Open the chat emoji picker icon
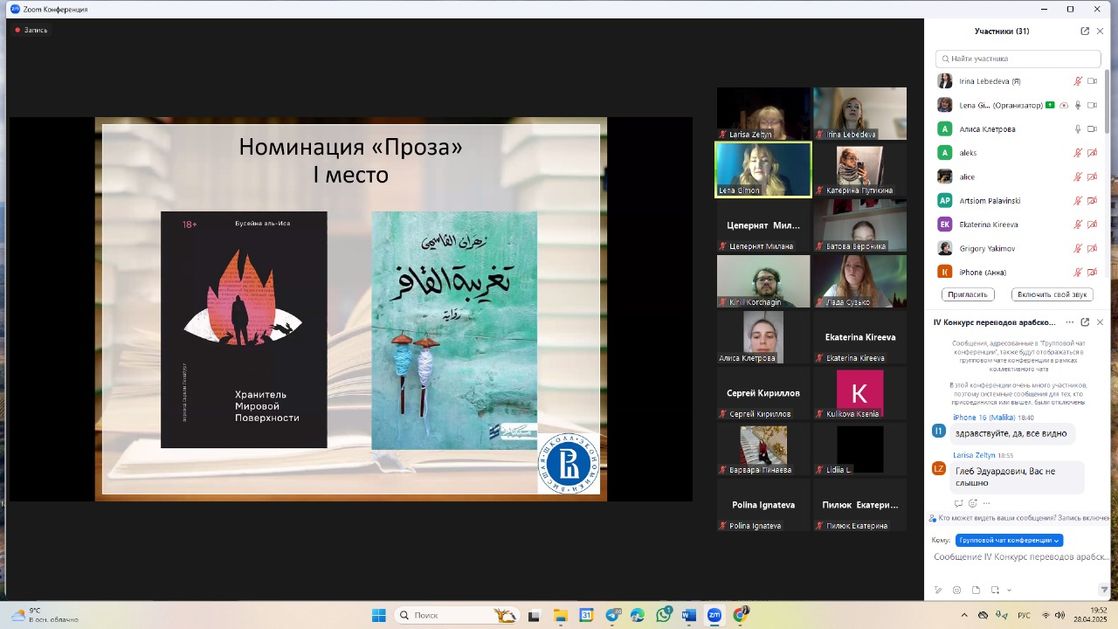This screenshot has width=1118, height=629. [x=957, y=590]
